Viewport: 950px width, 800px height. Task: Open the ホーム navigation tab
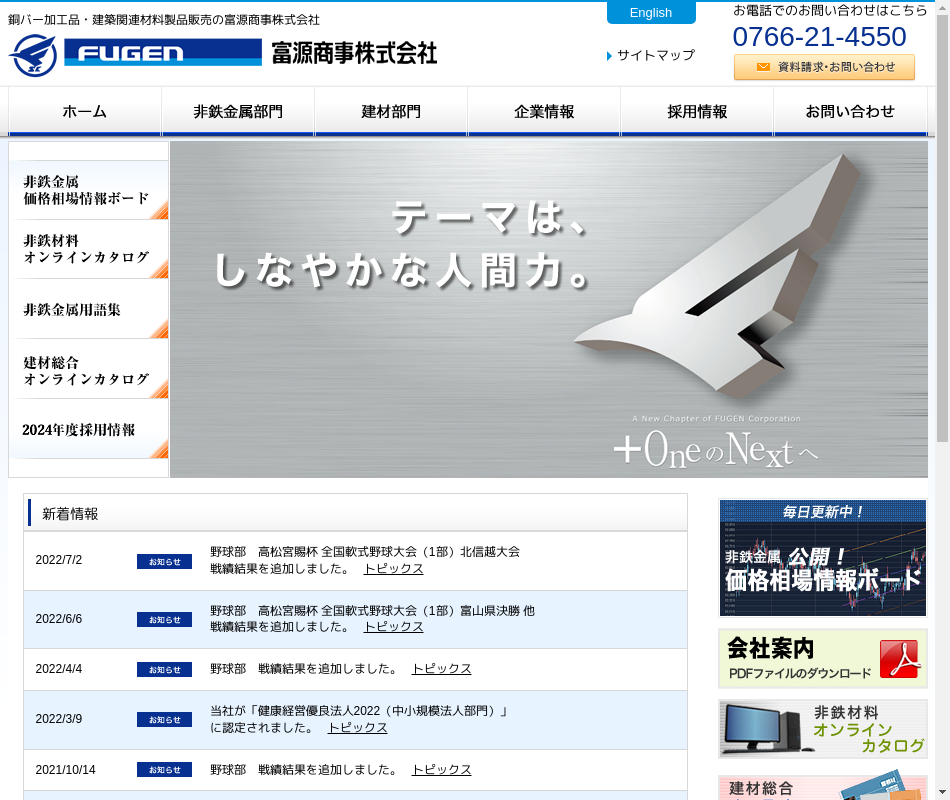(x=85, y=111)
